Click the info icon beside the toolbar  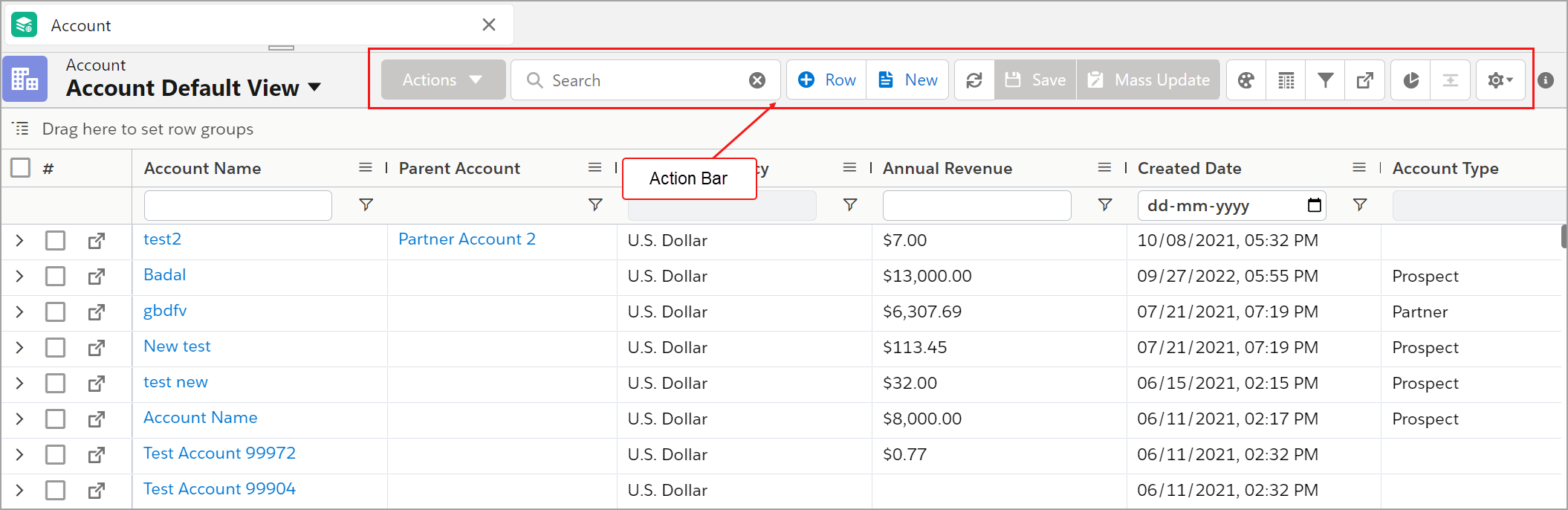[x=1546, y=80]
